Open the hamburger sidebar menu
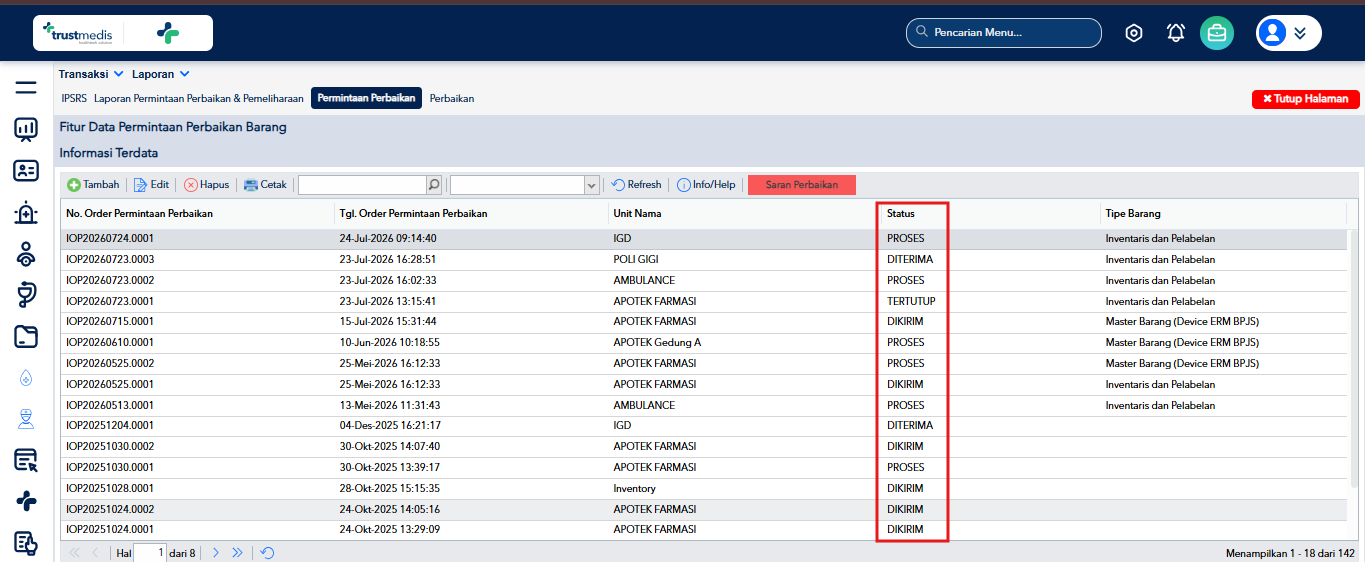The height and width of the screenshot is (562, 1365). (x=26, y=87)
